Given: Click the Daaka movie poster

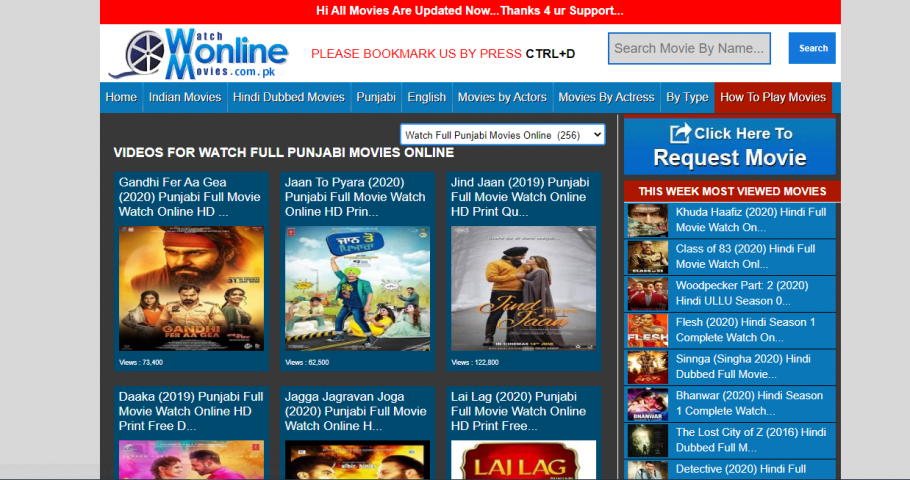Looking at the screenshot, I should coord(192,460).
